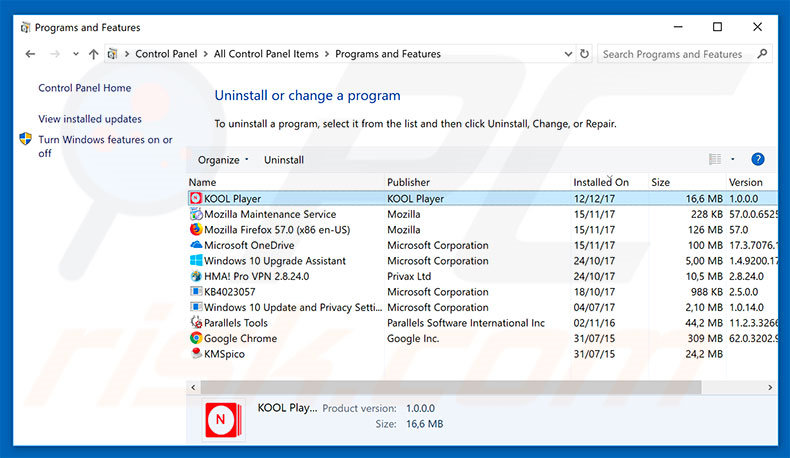Viewport: 790px width, 458px height.
Task: Open the help question mark icon
Action: point(757,160)
